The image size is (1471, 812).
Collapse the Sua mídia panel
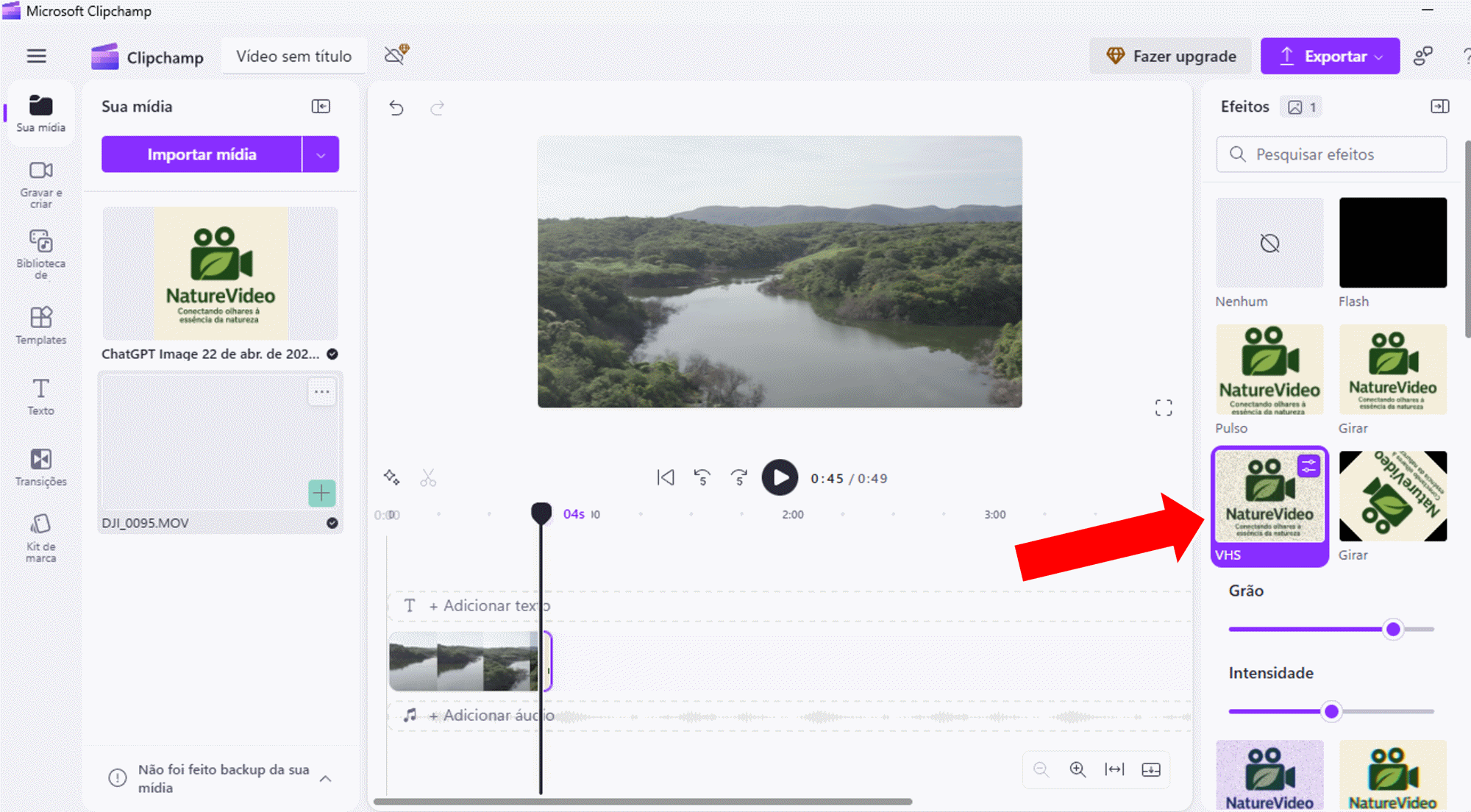[x=321, y=107]
